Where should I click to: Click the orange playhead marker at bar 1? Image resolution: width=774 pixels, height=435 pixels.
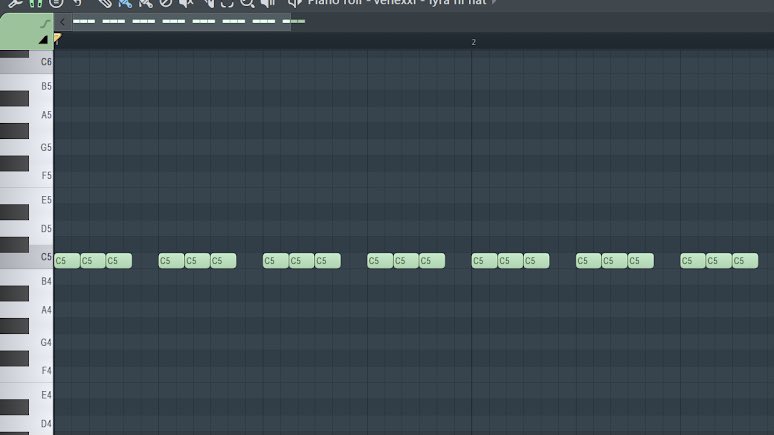[57, 39]
